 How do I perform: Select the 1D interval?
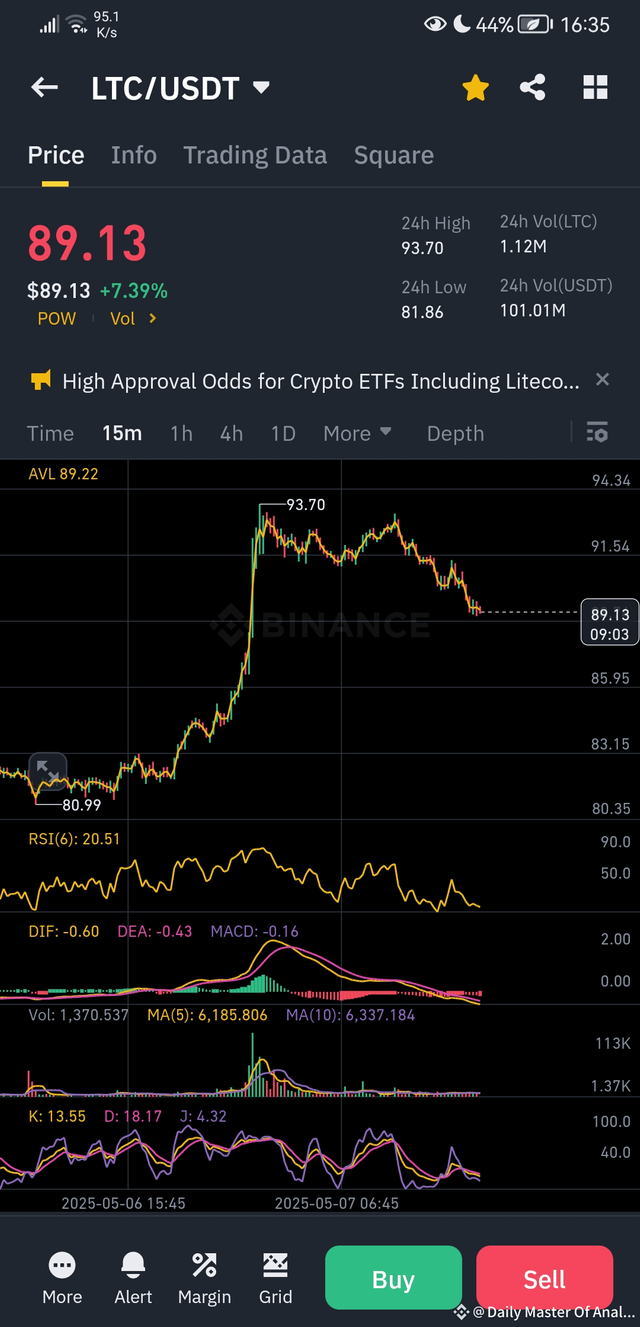[x=283, y=433]
